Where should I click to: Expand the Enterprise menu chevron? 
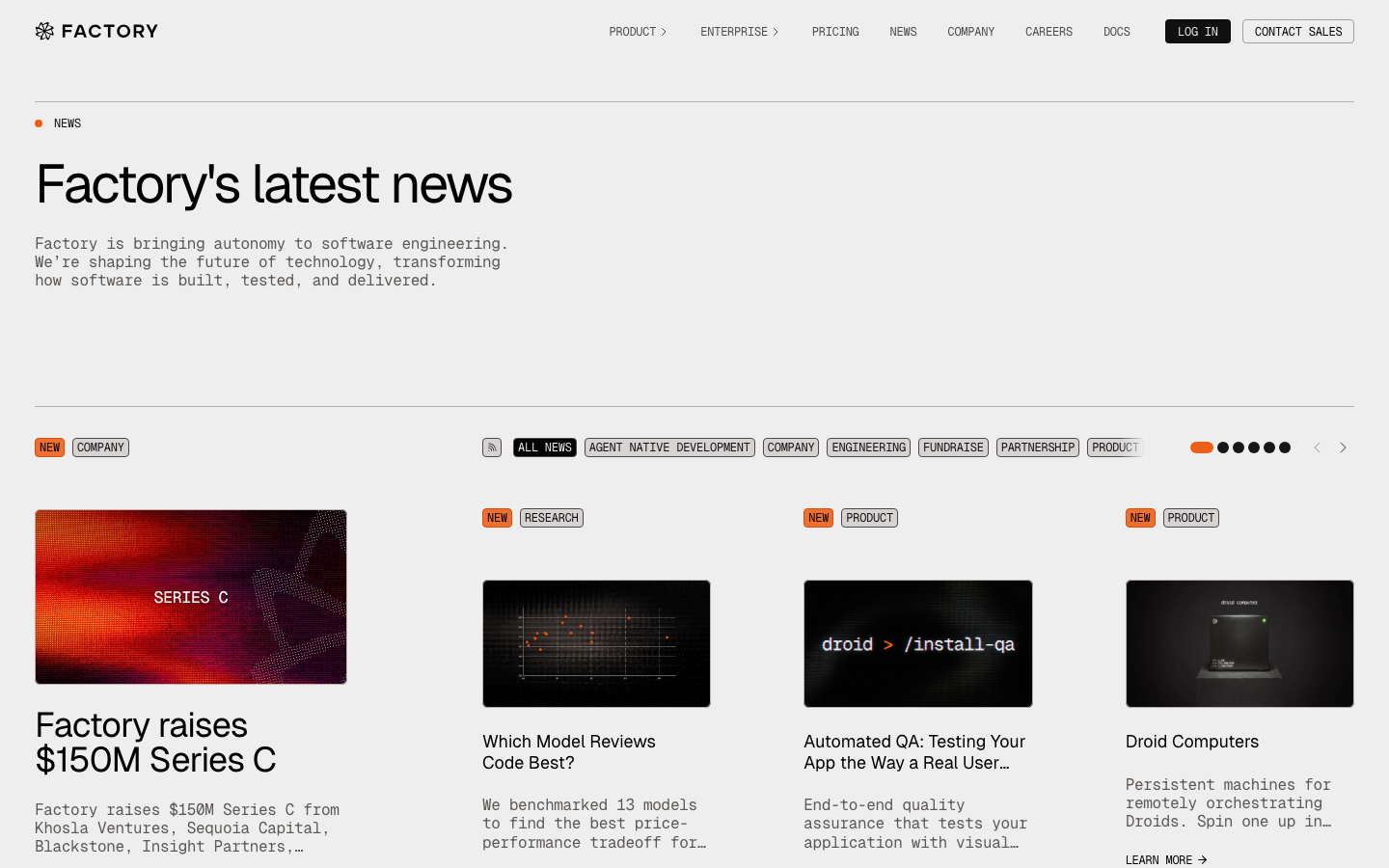click(x=776, y=32)
